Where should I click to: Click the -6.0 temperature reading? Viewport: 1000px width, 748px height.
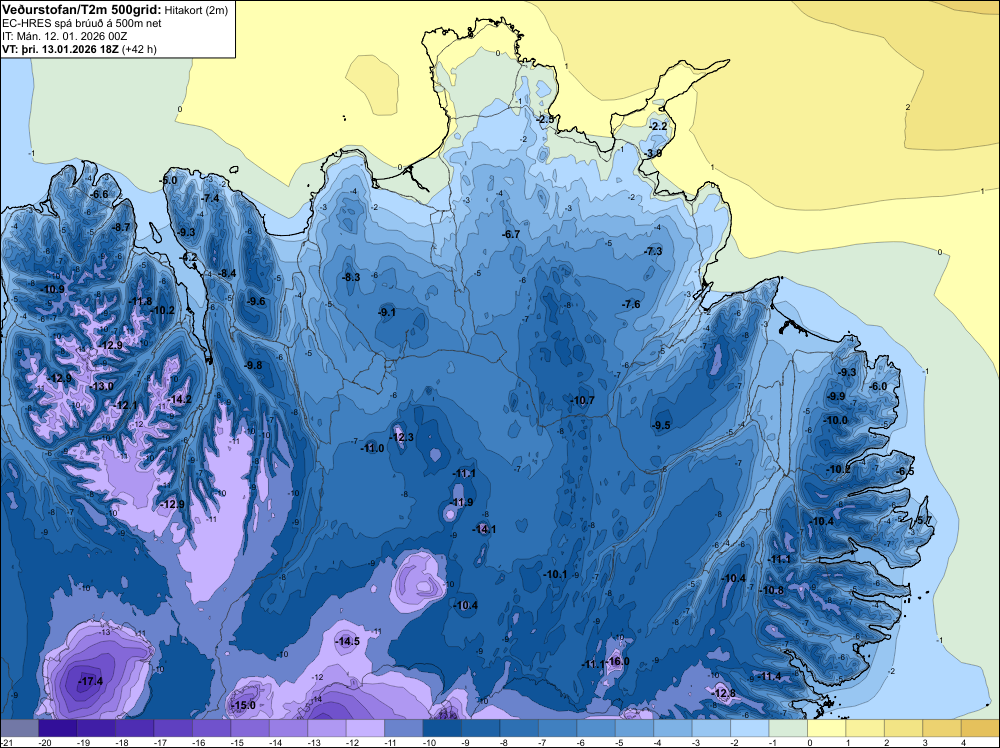coord(878,387)
